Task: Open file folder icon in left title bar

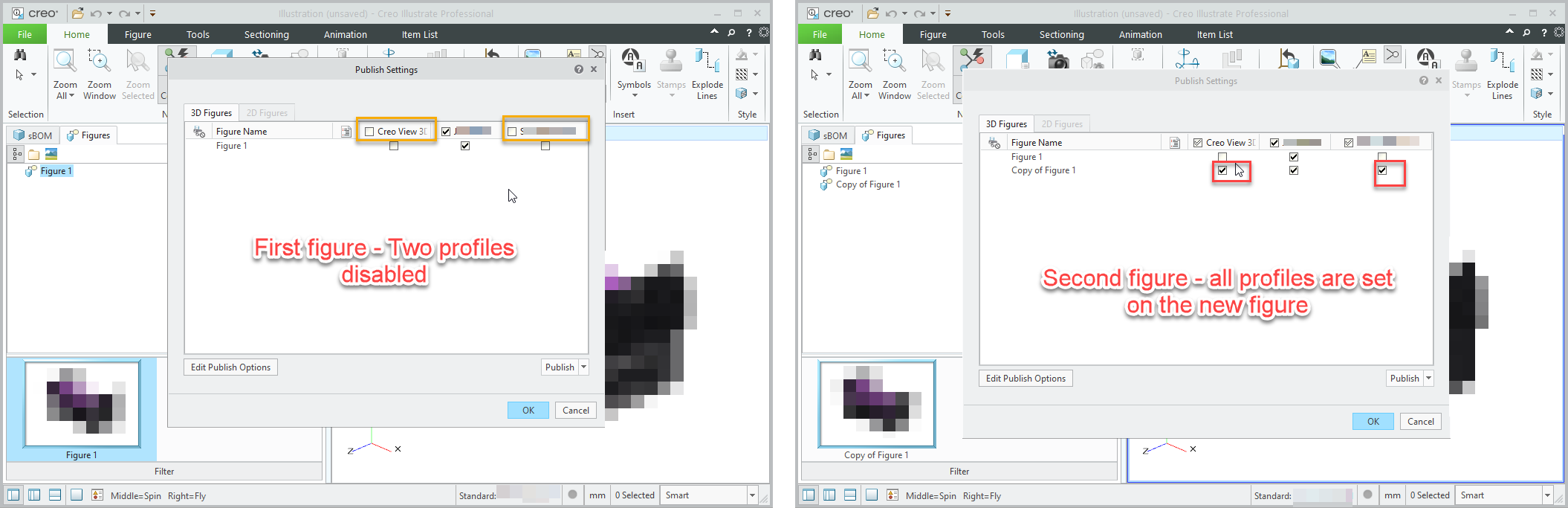Action: tap(77, 13)
